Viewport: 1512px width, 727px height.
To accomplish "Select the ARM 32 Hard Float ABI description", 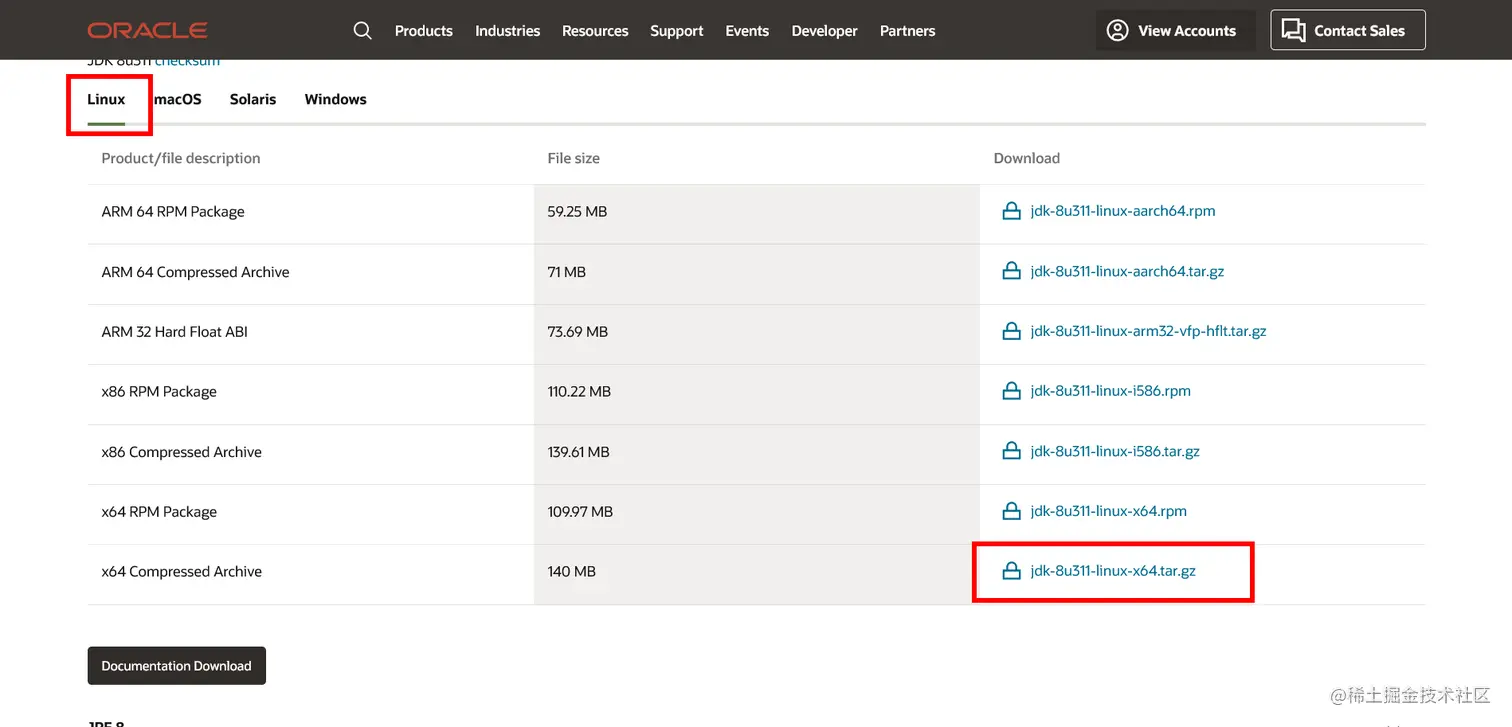I will pos(175,332).
